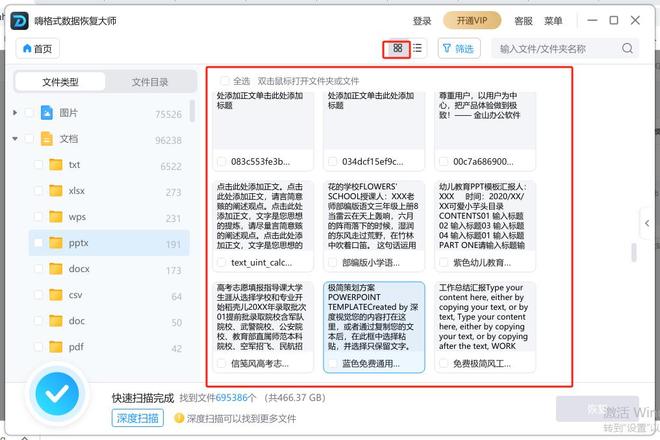Expand the 图片 tree node
The image size is (660, 440).
(x=15, y=113)
